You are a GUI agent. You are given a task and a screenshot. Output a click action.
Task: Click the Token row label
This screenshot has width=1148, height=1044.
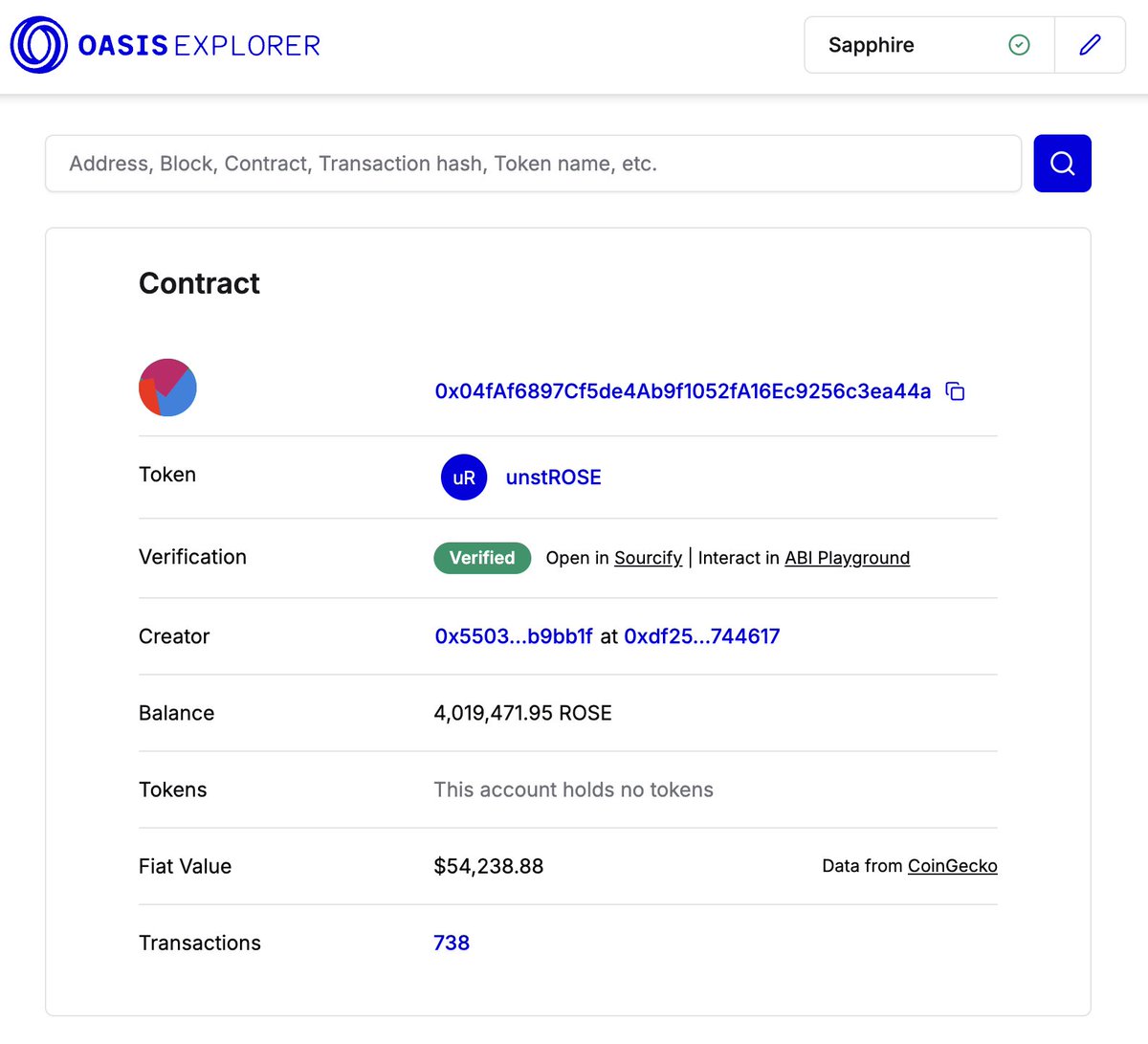(167, 475)
